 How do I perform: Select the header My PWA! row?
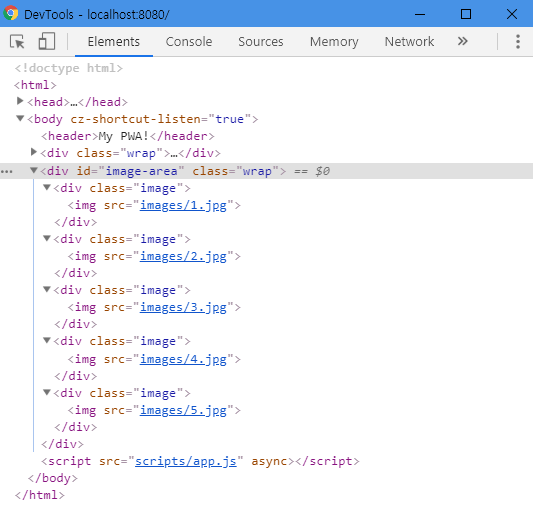pyautogui.click(x=128, y=136)
